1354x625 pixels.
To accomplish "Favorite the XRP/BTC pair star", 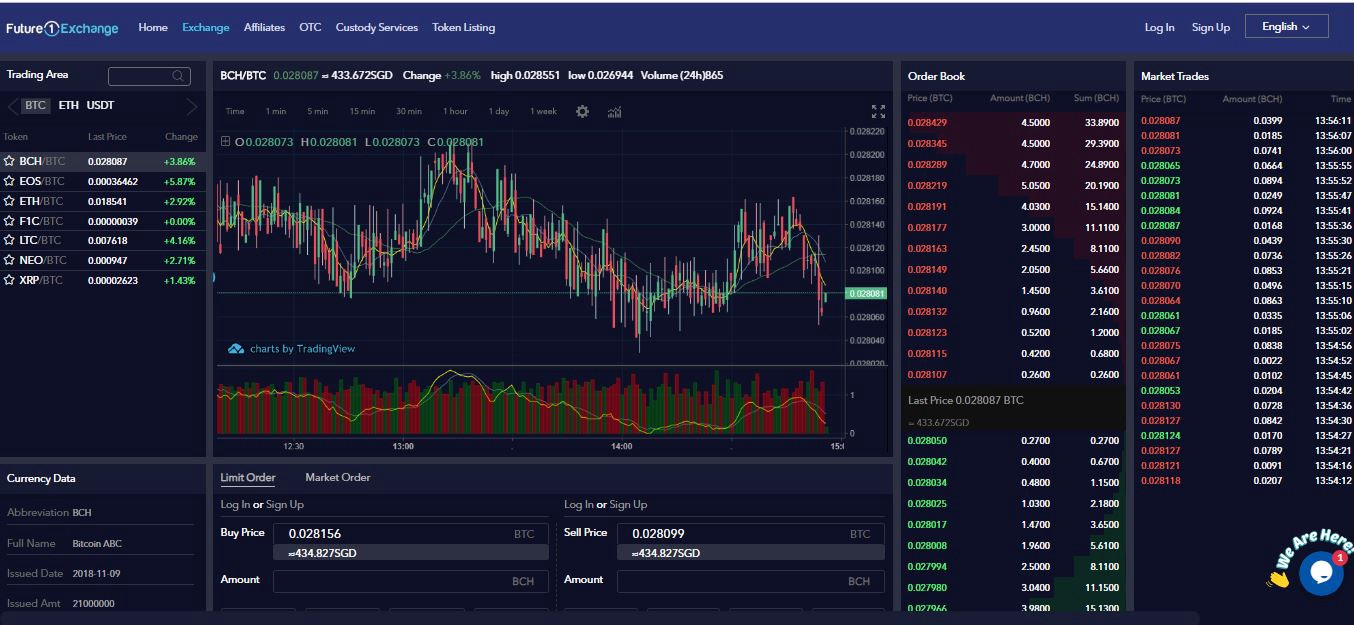I will click(x=9, y=280).
